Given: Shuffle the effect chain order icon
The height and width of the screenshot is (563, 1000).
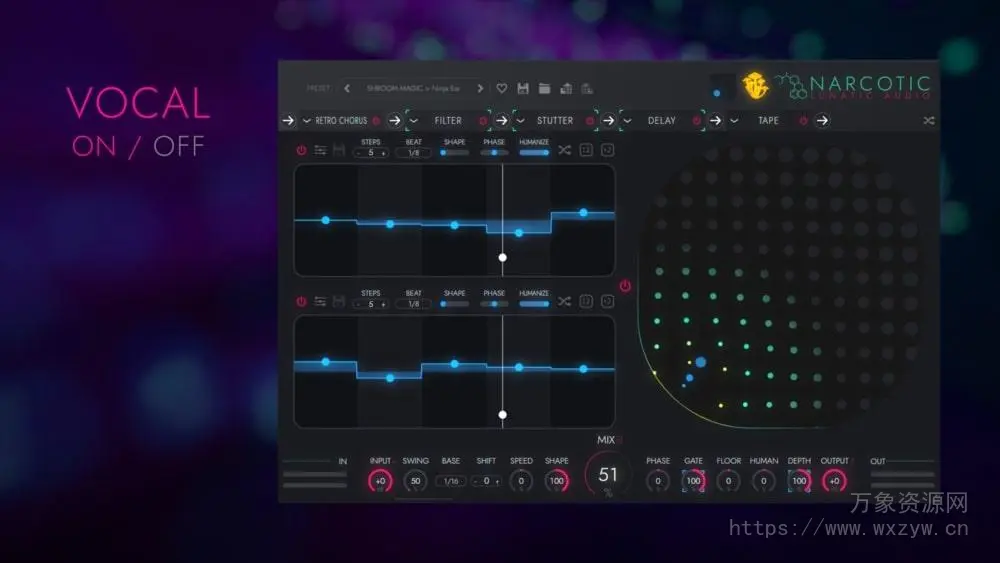Looking at the screenshot, I should tap(929, 121).
